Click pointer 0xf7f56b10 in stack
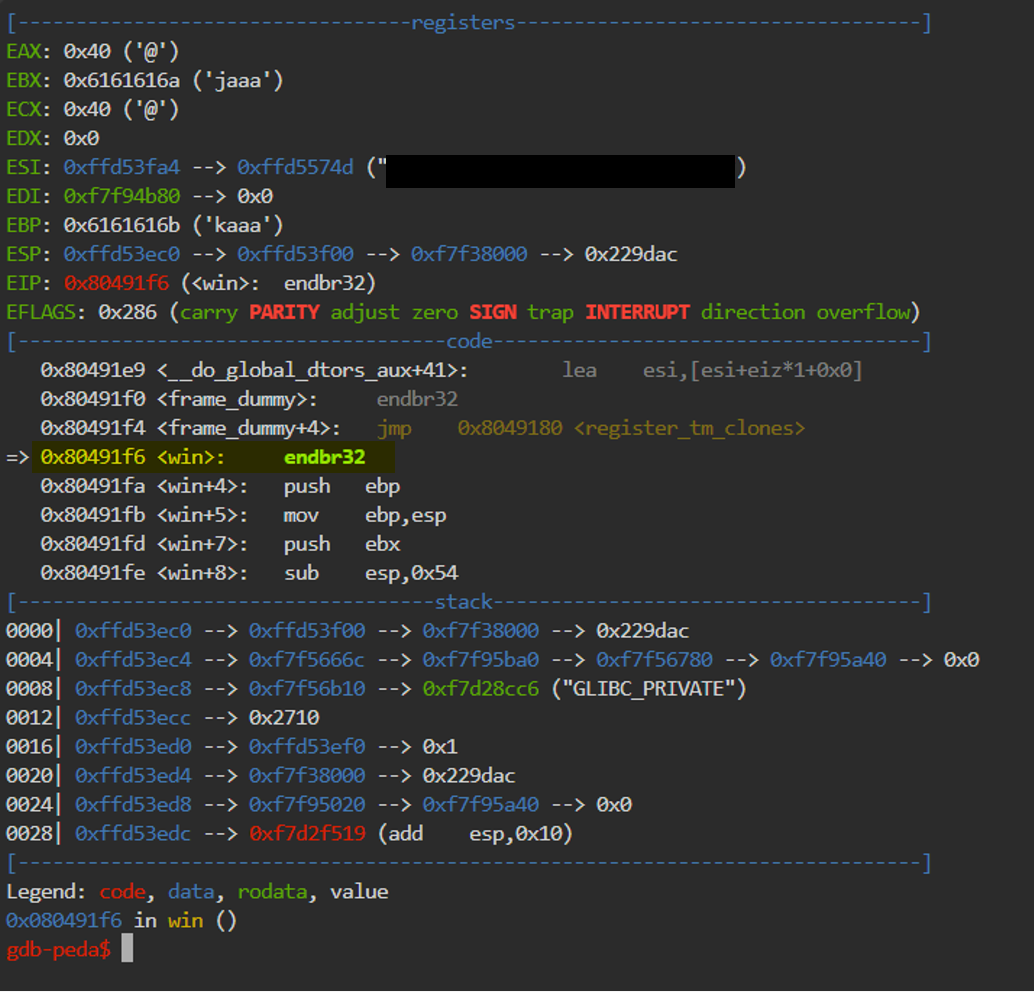 pyautogui.click(x=307, y=689)
